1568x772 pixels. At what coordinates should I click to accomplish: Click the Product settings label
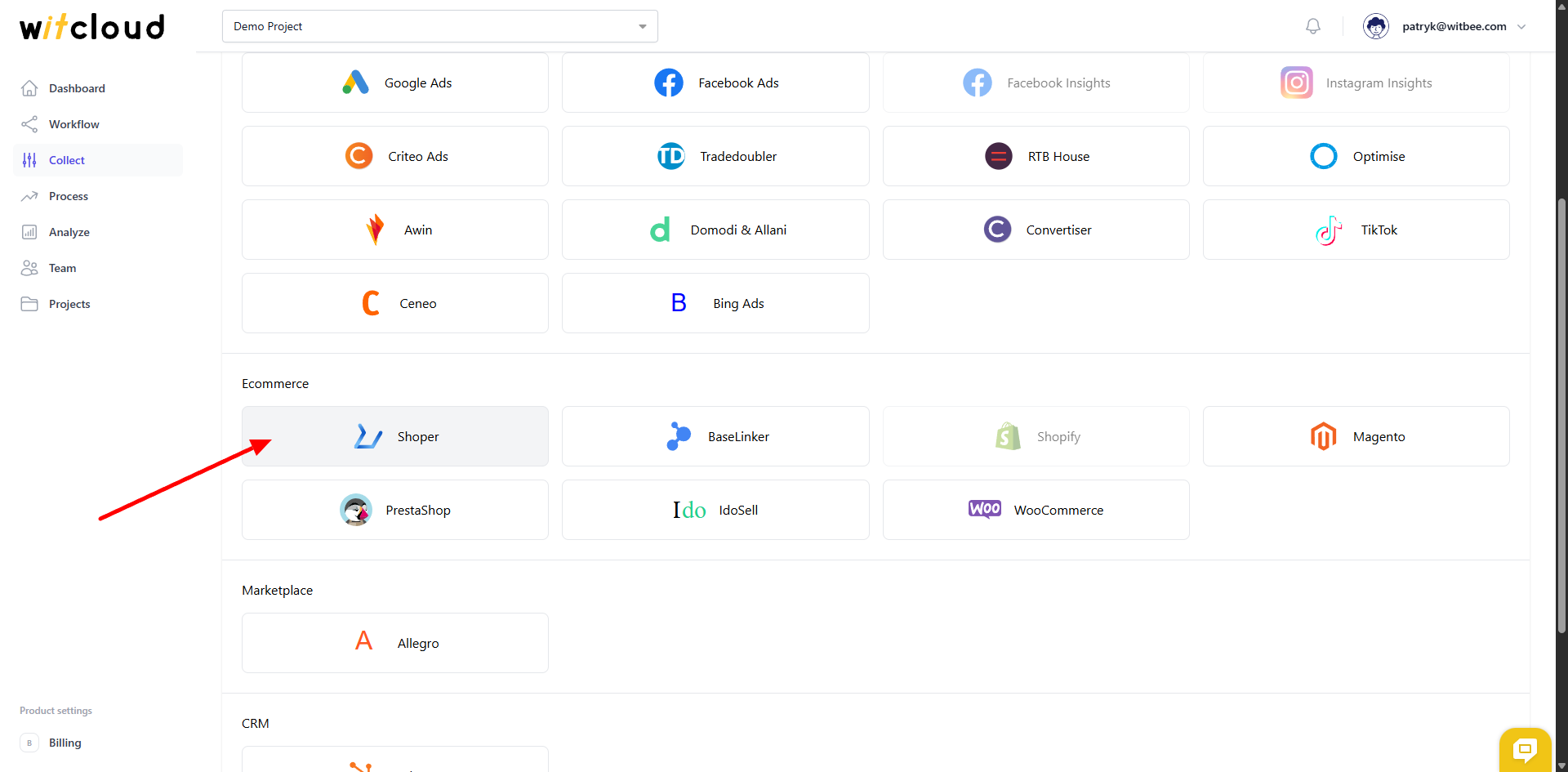tap(56, 711)
